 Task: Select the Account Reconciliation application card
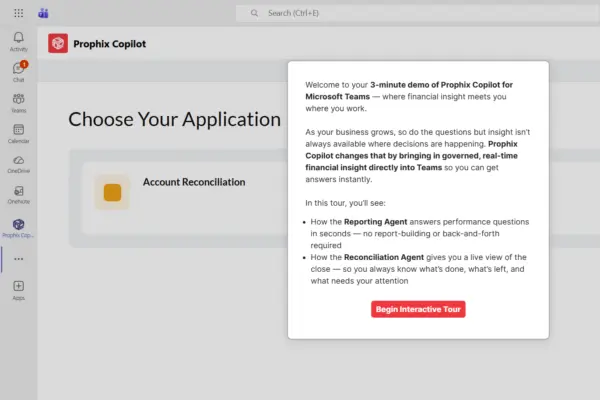184,198
